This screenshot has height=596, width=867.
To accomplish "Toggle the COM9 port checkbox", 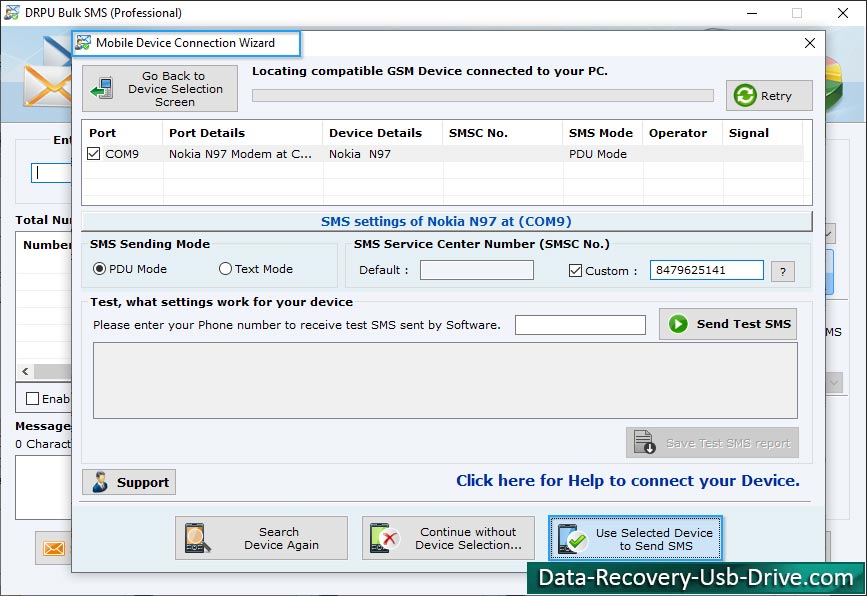I will (93, 154).
